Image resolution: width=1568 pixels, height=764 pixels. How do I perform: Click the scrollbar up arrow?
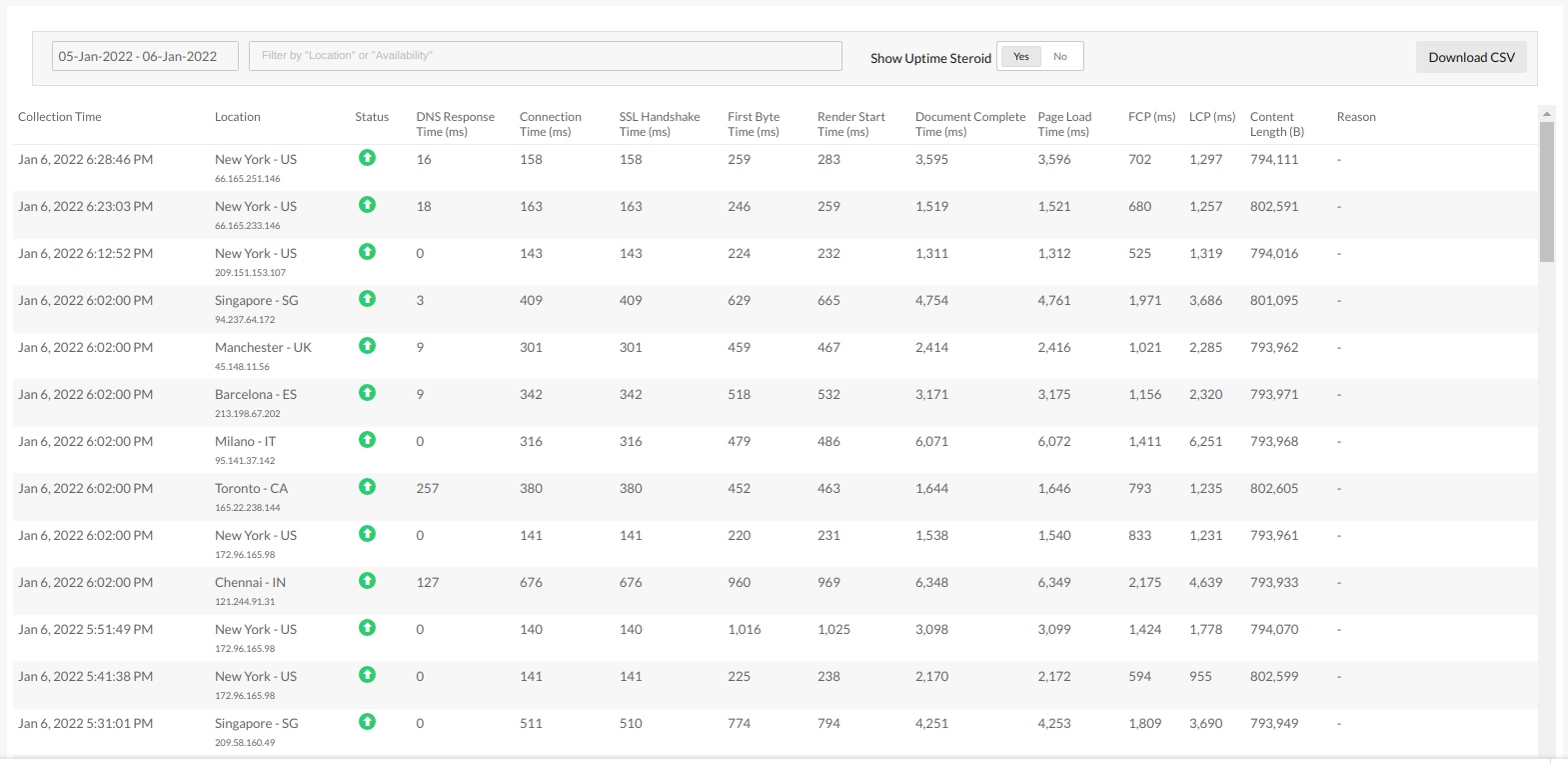coord(1546,113)
